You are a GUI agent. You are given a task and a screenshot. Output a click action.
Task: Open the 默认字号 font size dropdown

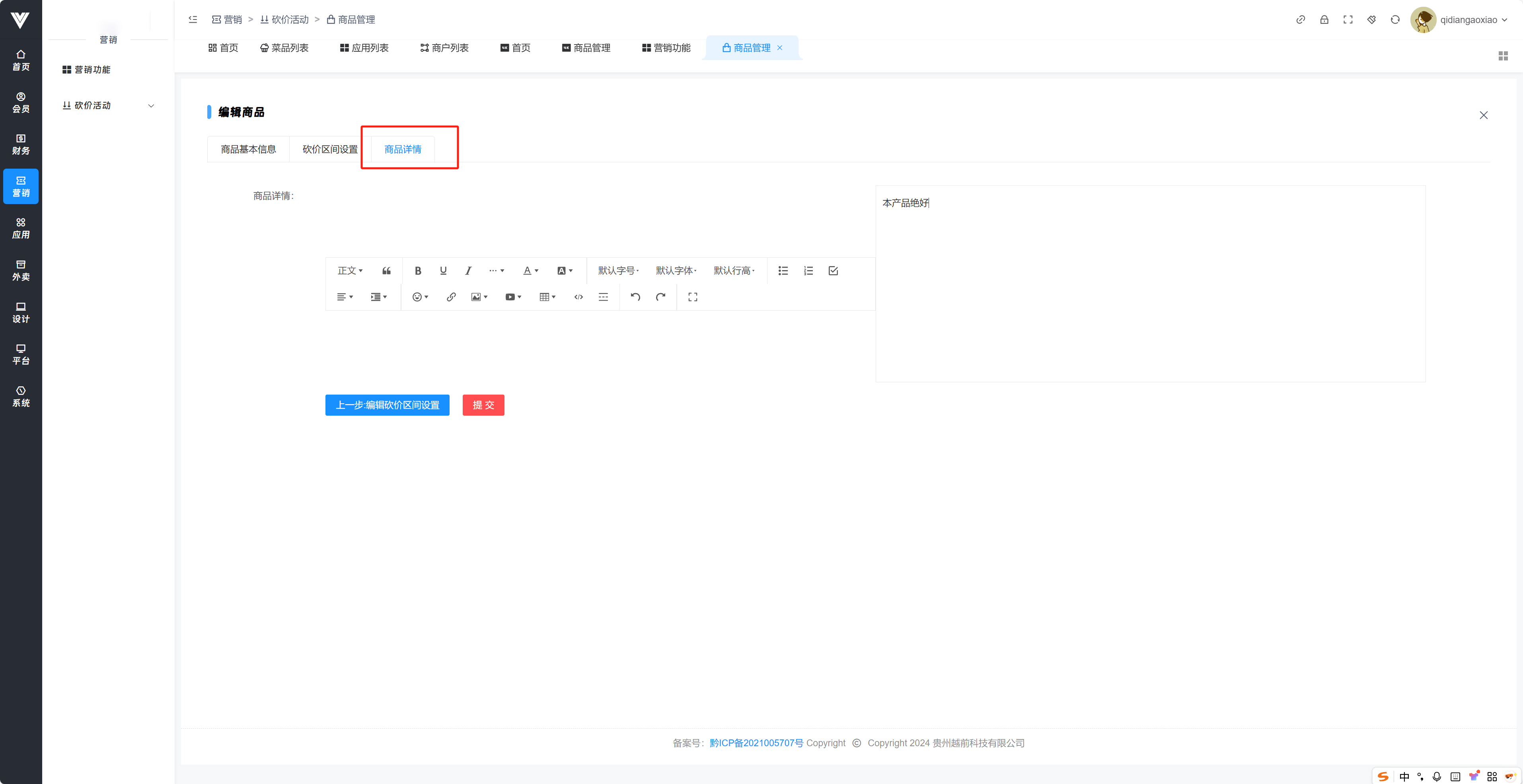click(x=618, y=271)
